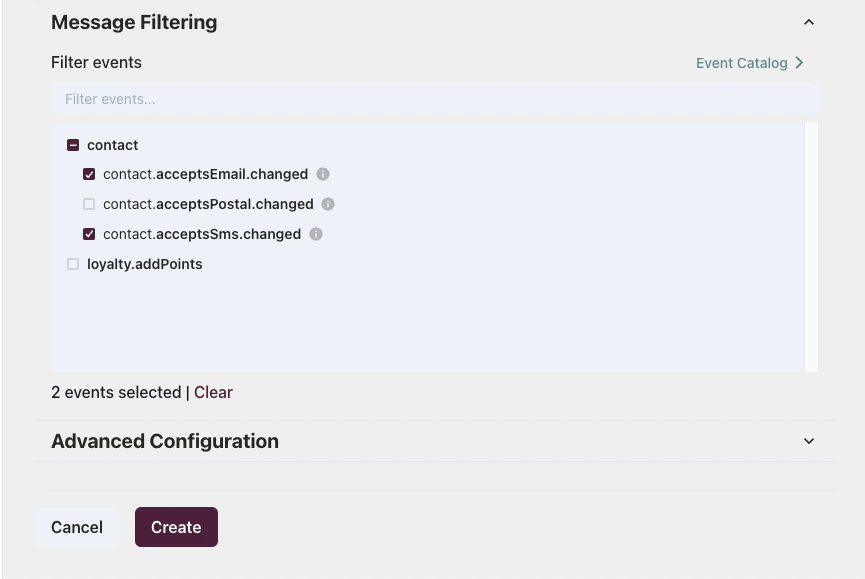This screenshot has height=579, width=865.
Task: Select the contact event group label
Action: (112, 144)
